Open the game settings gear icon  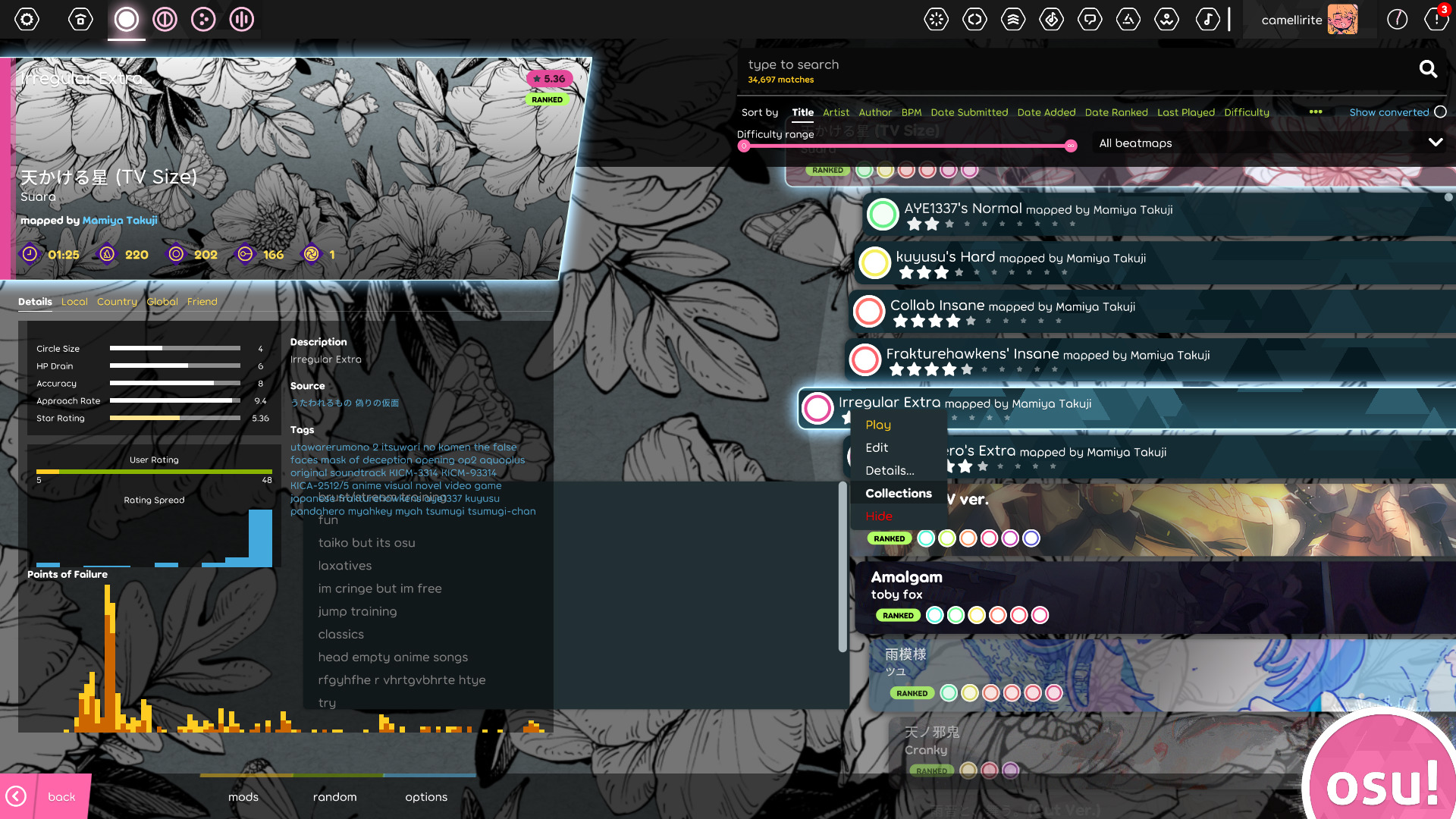coord(27,19)
